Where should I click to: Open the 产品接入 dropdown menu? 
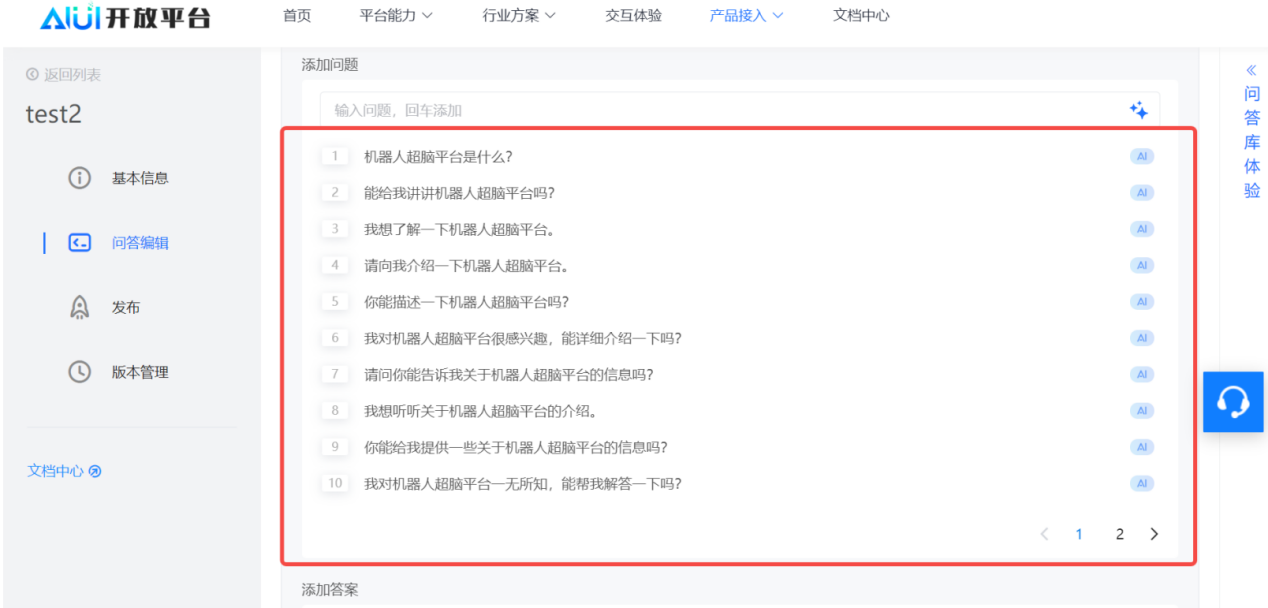[746, 16]
